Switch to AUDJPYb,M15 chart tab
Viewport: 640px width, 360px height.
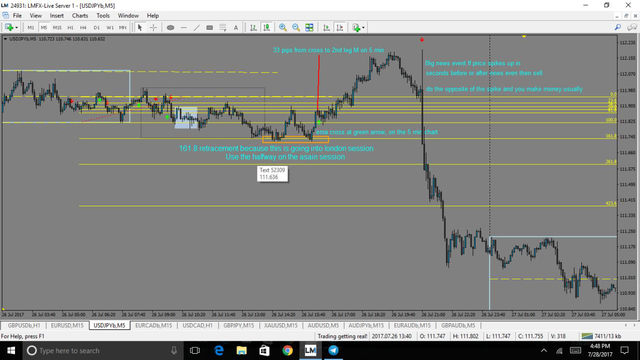point(366,325)
